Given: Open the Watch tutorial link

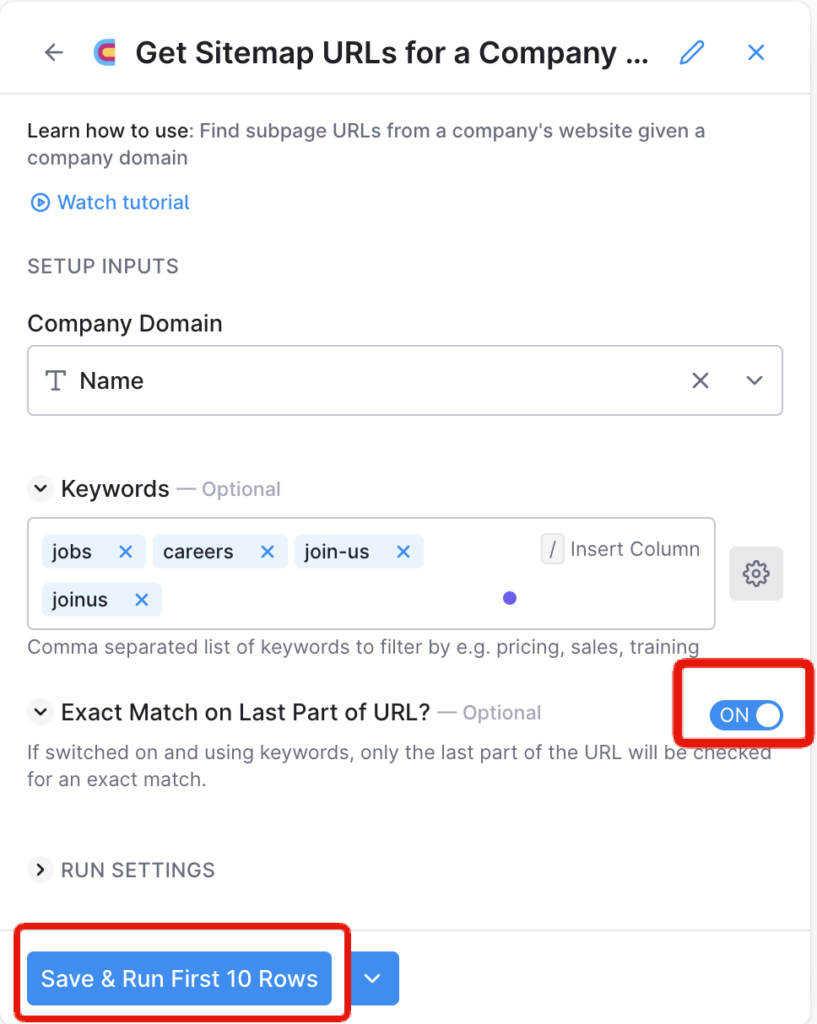Looking at the screenshot, I should (110, 202).
